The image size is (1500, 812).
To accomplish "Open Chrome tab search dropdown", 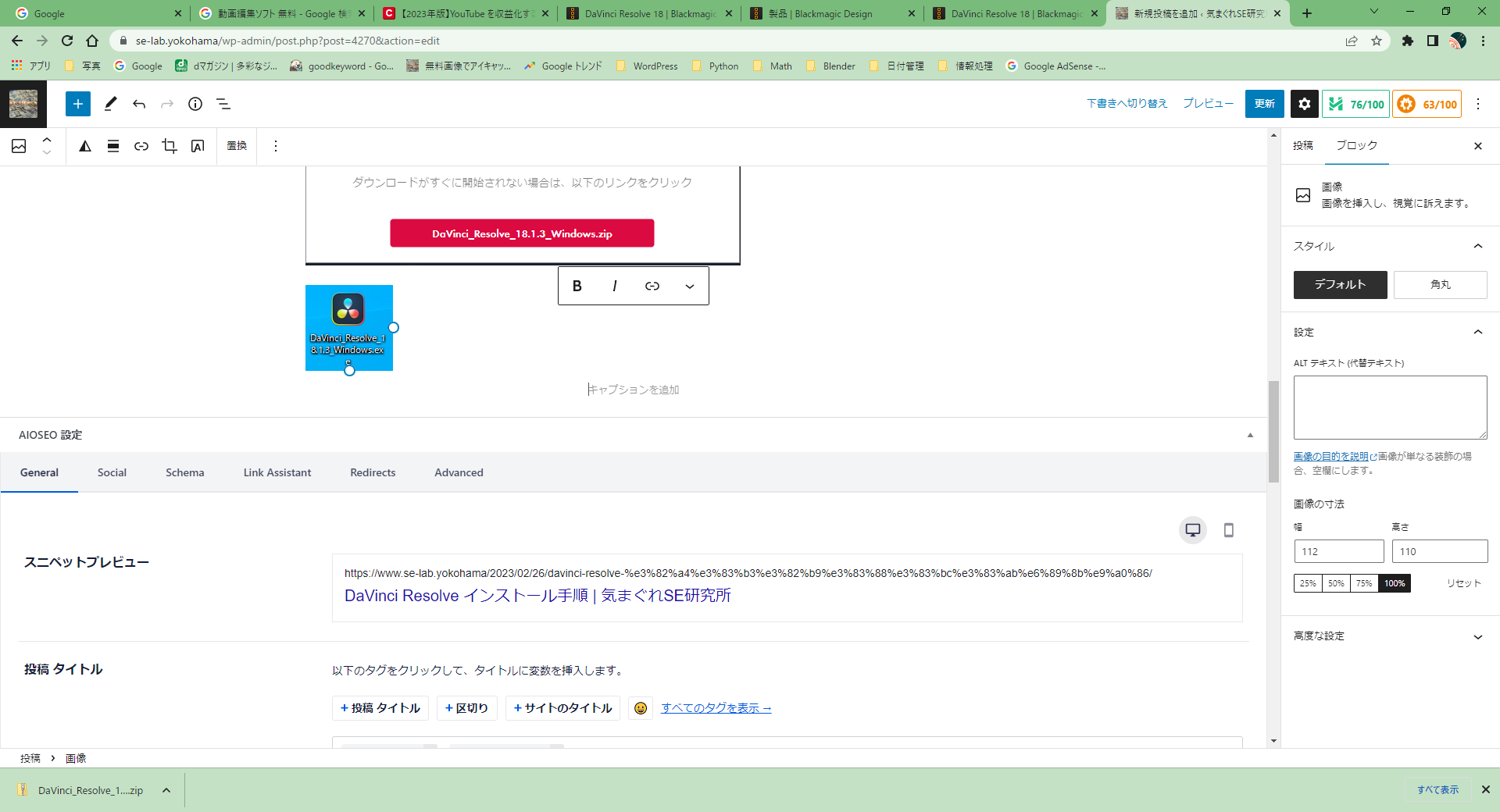I will 1374,12.
